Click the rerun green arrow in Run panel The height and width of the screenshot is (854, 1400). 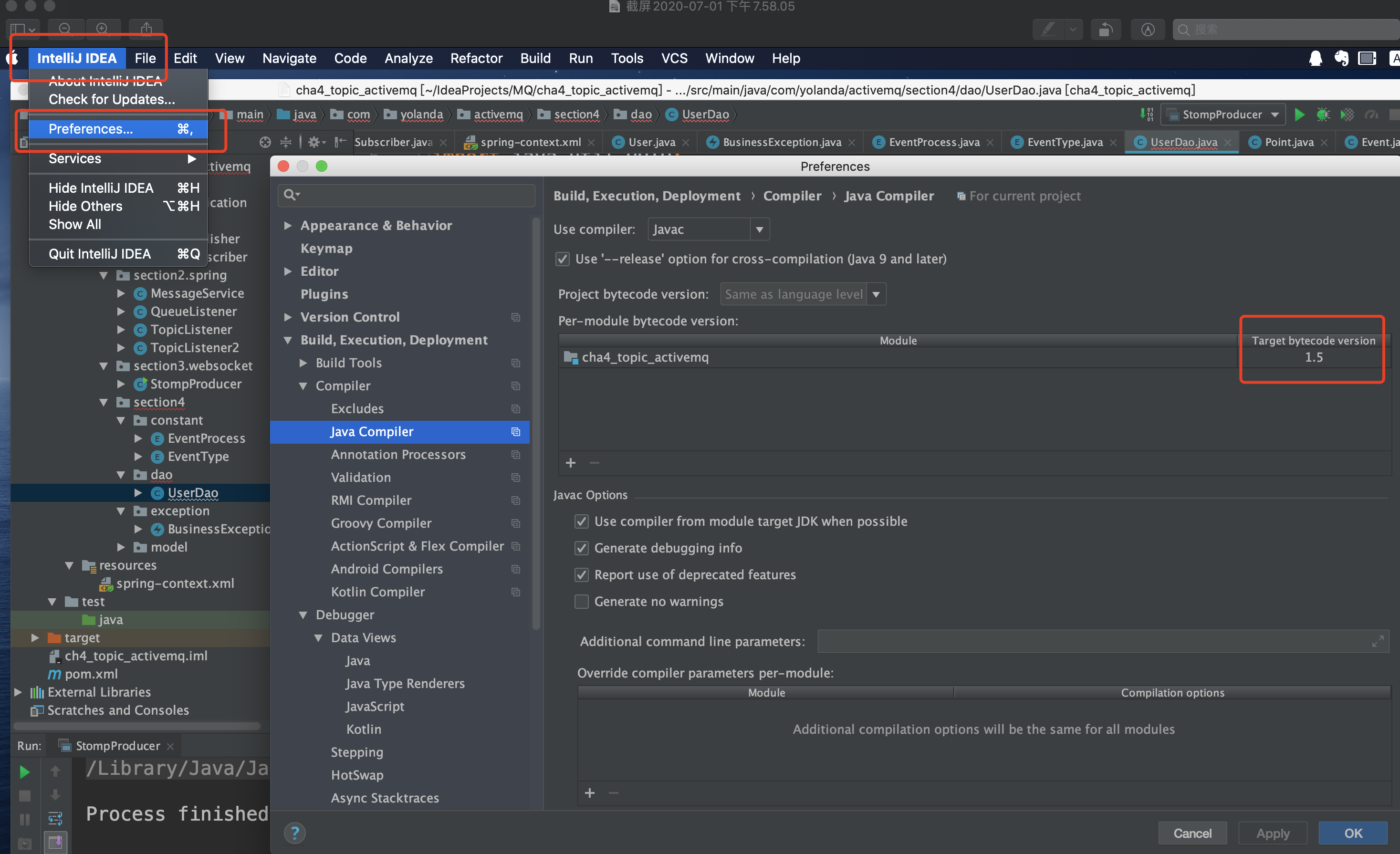[x=24, y=771]
